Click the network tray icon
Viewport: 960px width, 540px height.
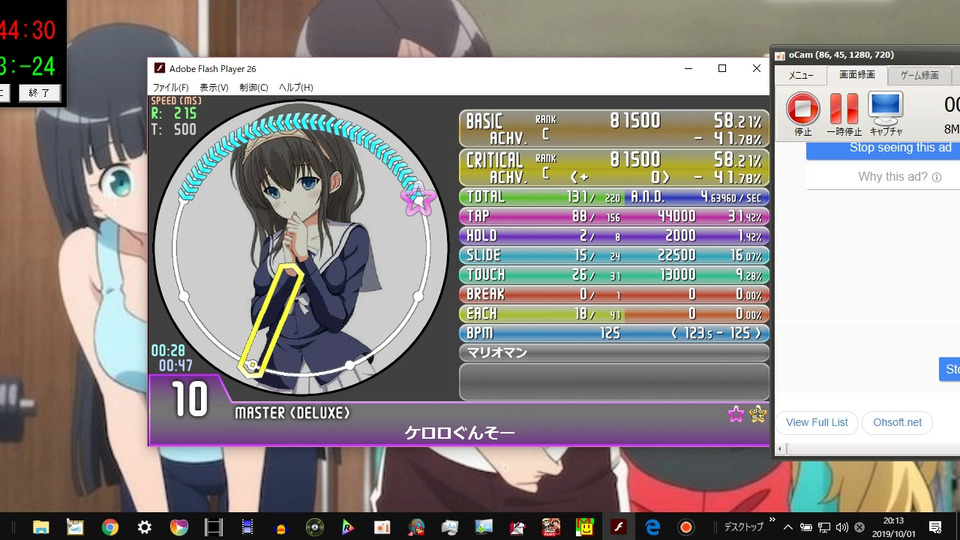(824, 527)
